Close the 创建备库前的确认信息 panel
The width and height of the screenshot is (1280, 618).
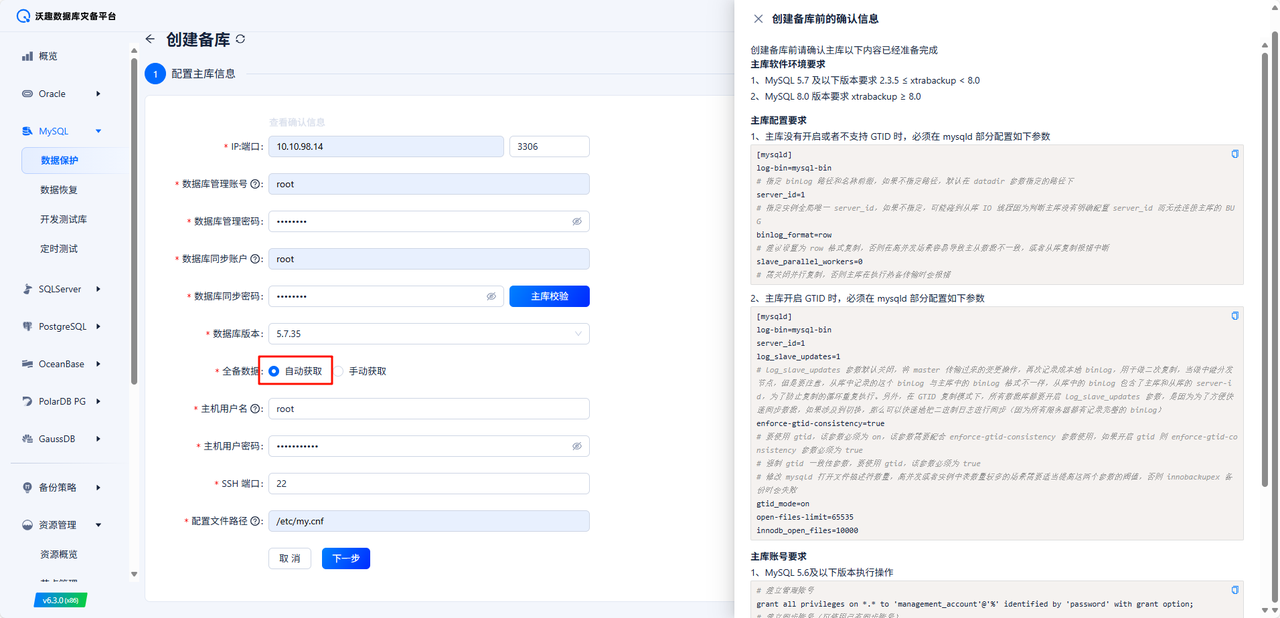(x=758, y=18)
